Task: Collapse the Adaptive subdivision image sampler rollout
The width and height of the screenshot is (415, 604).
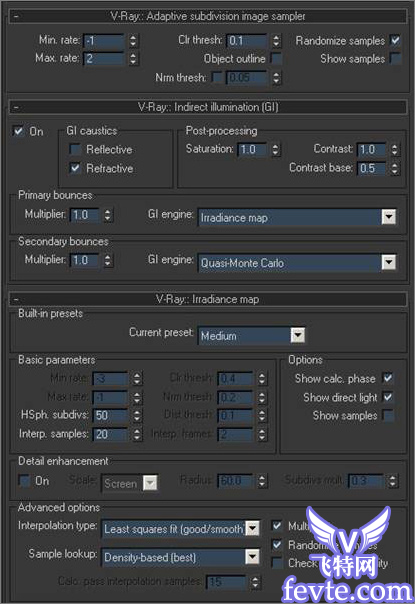Action: click(x=208, y=17)
